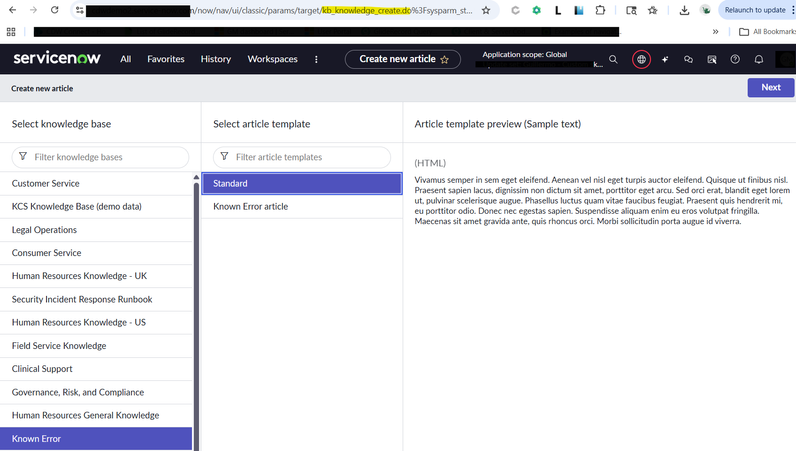This screenshot has height=451, width=796.
Task: Open the browser profile avatar
Action: tap(705, 10)
